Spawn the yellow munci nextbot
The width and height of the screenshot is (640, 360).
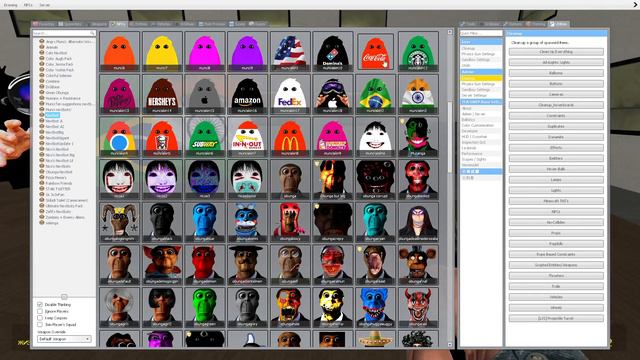pos(162,51)
